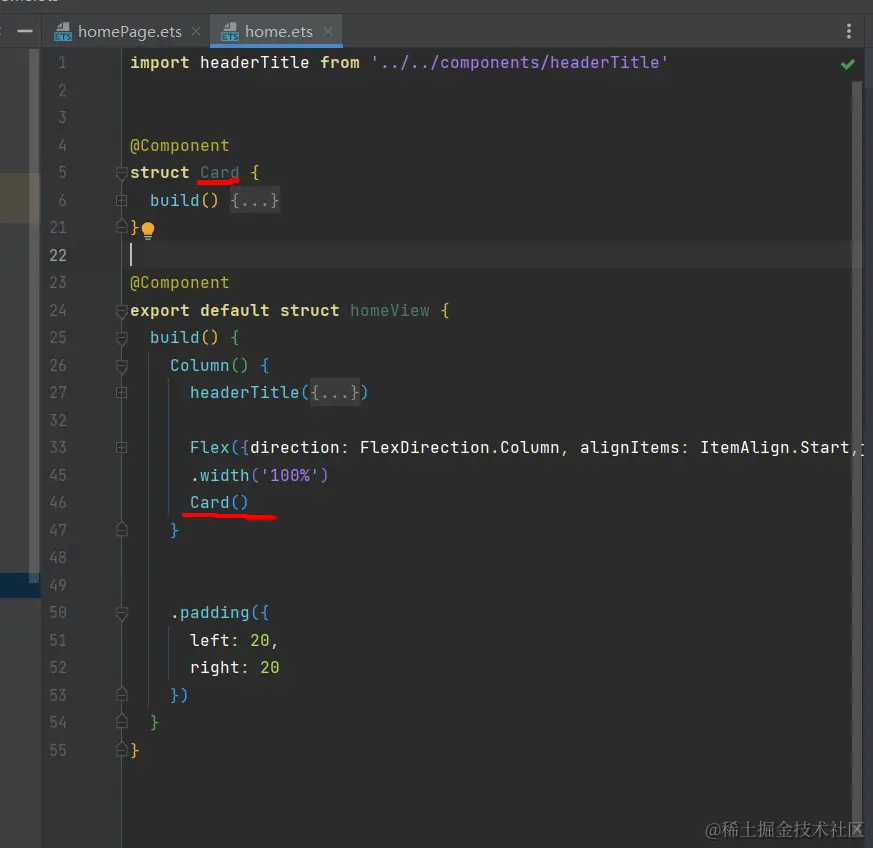Expand the folded build() block on line 6

pyautogui.click(x=121, y=200)
